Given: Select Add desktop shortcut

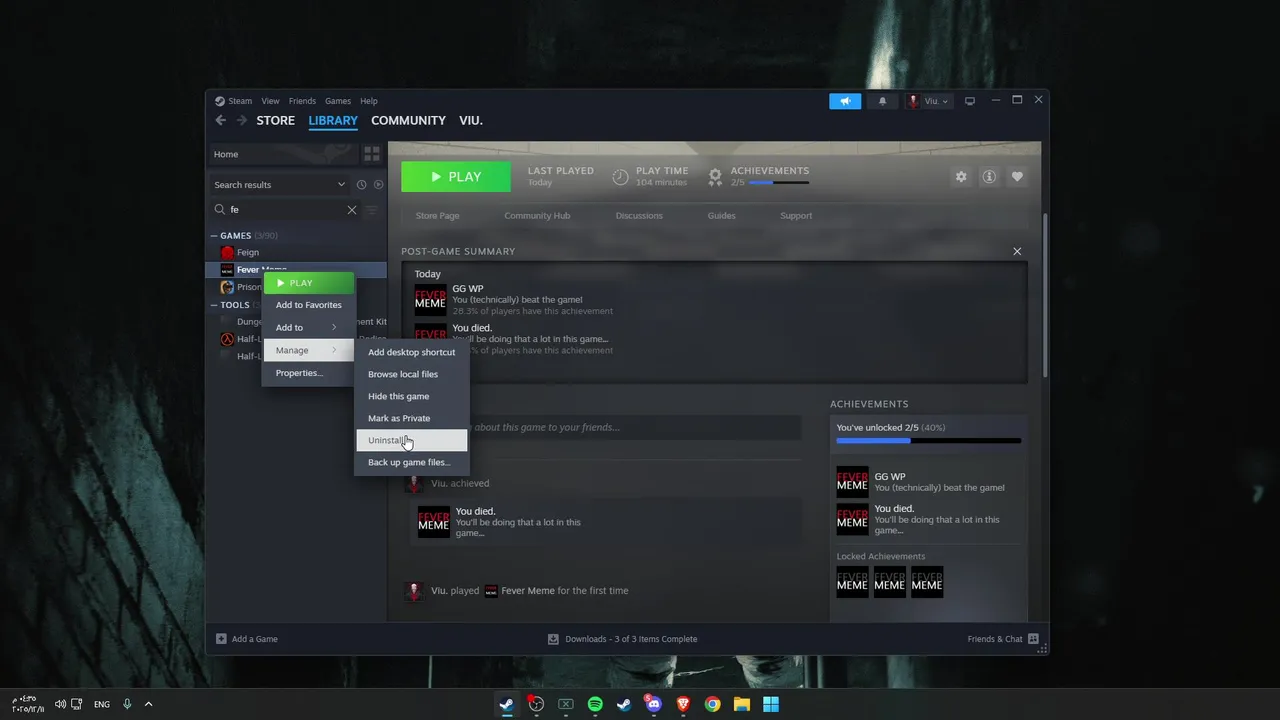Looking at the screenshot, I should (411, 352).
